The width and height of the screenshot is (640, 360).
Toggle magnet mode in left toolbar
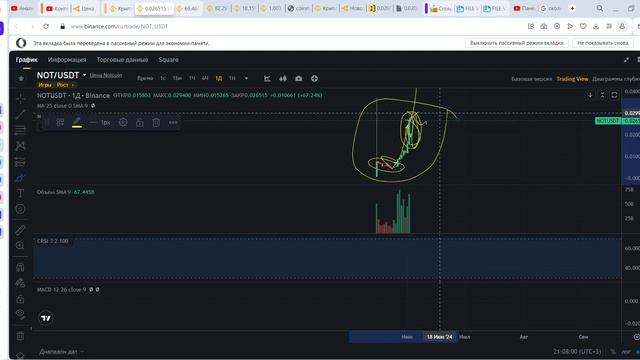20,267
